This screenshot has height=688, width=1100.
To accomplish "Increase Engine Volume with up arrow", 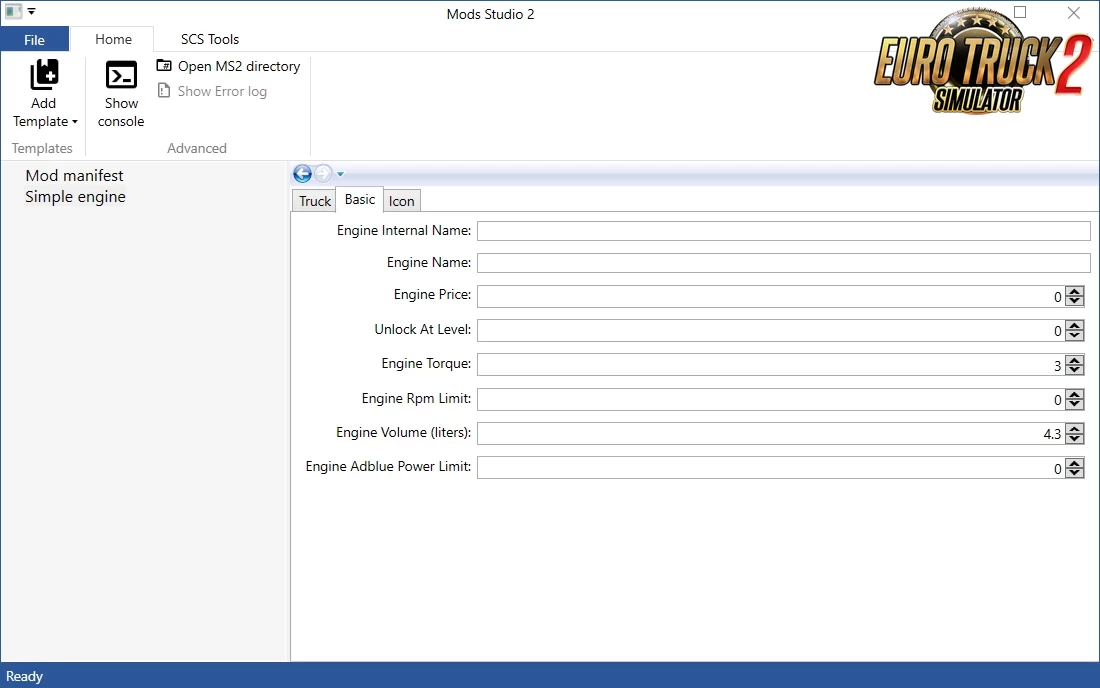I will point(1074,429).
